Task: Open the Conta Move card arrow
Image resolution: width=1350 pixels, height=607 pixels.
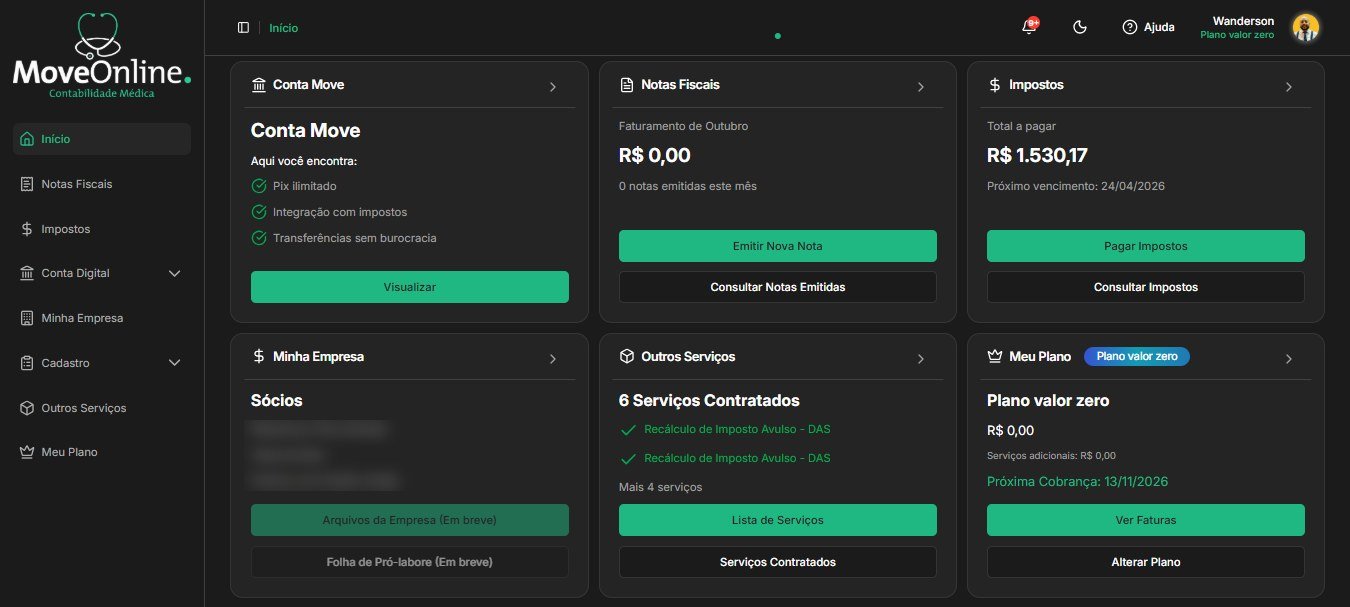Action: [552, 87]
